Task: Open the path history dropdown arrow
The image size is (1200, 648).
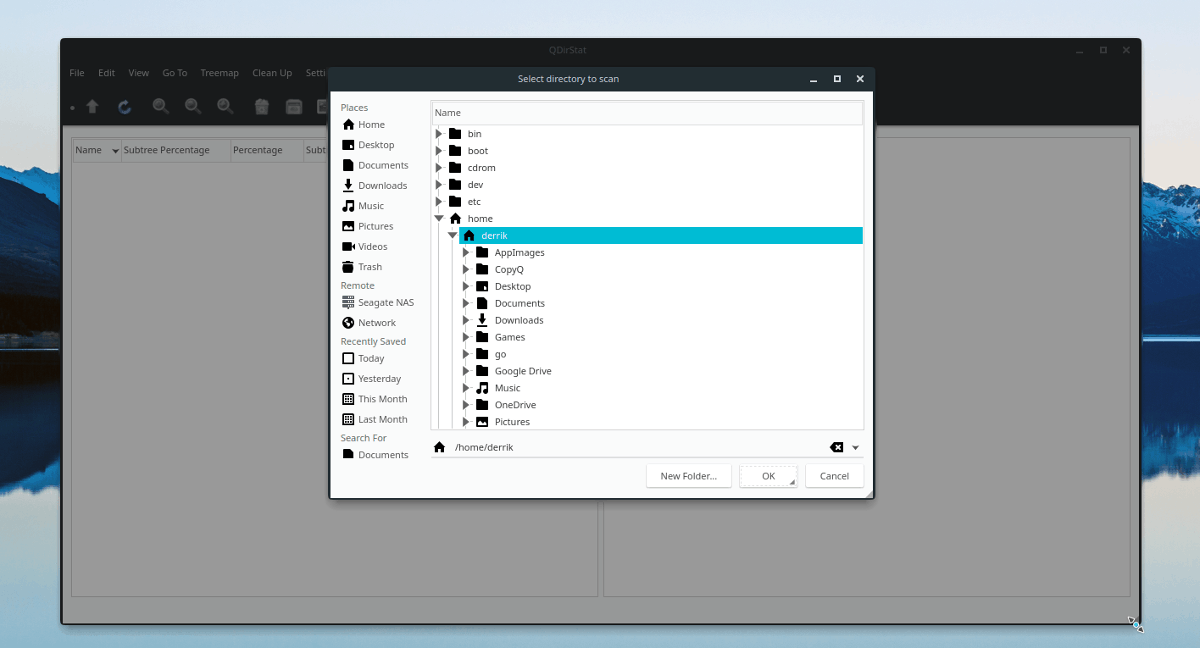Action: 855,447
